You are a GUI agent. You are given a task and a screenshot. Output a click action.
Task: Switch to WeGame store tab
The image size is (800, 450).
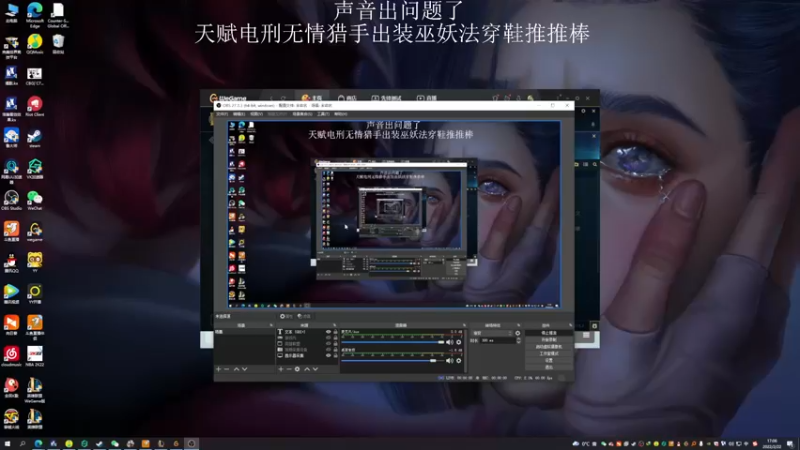pyautogui.click(x=347, y=98)
